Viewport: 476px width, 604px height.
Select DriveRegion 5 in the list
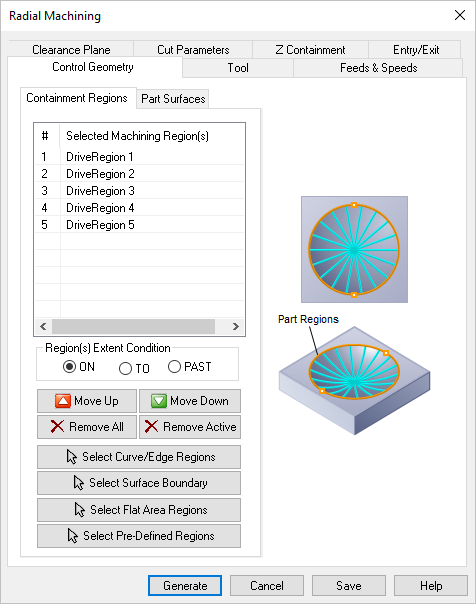139,224
